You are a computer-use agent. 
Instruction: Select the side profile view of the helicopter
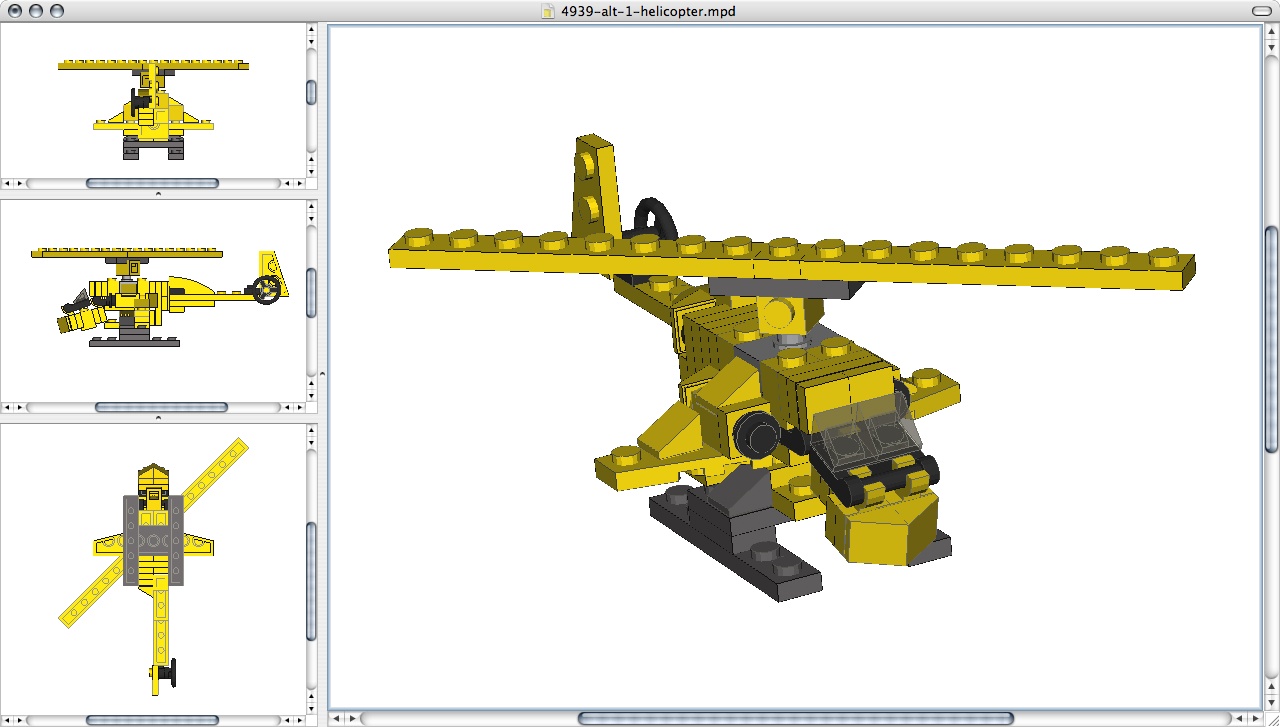pyautogui.click(x=150, y=300)
